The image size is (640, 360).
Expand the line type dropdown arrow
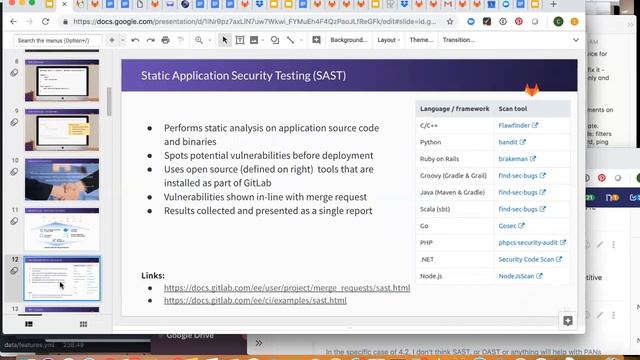(301, 40)
